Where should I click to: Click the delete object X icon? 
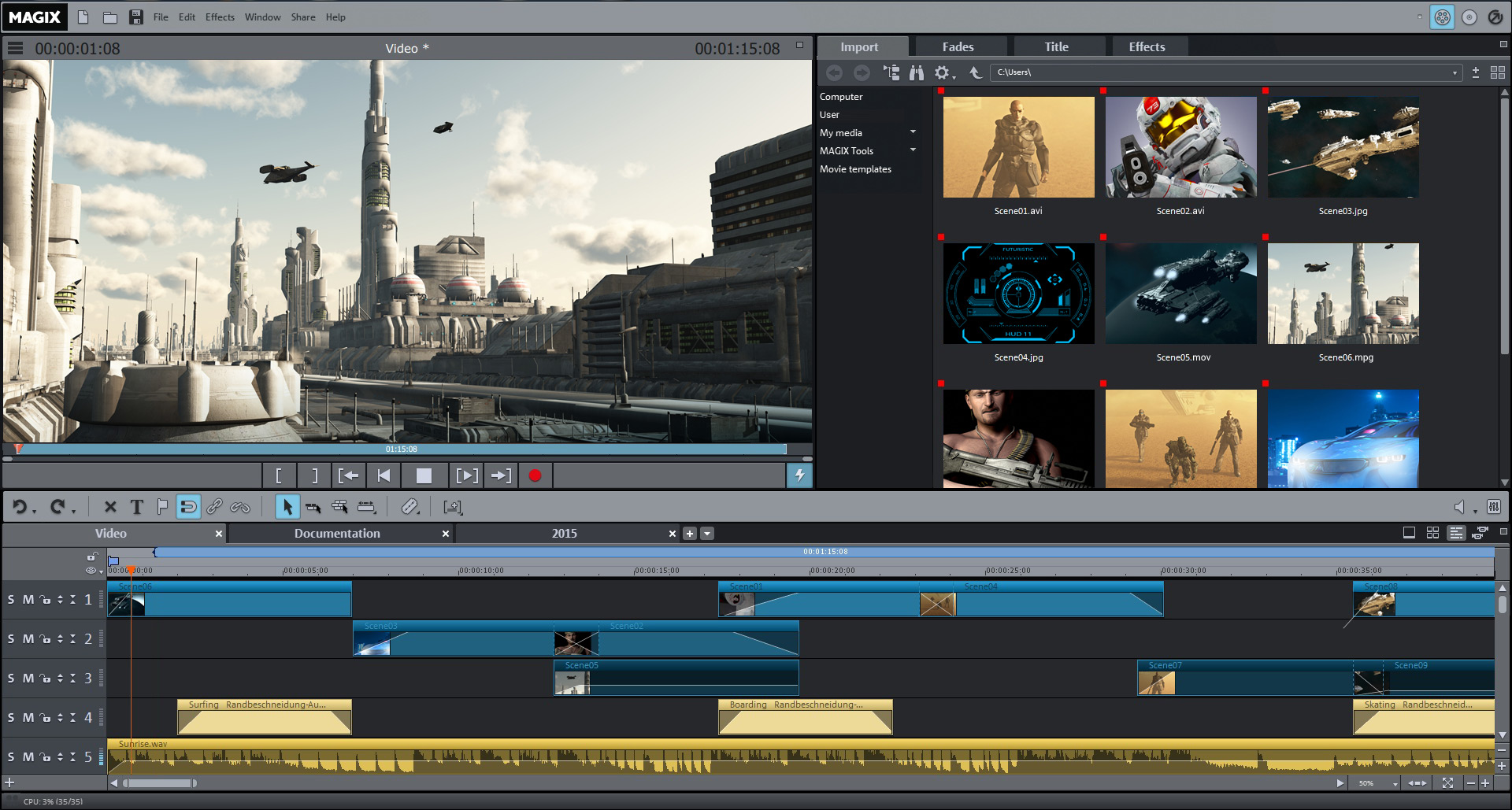109,507
